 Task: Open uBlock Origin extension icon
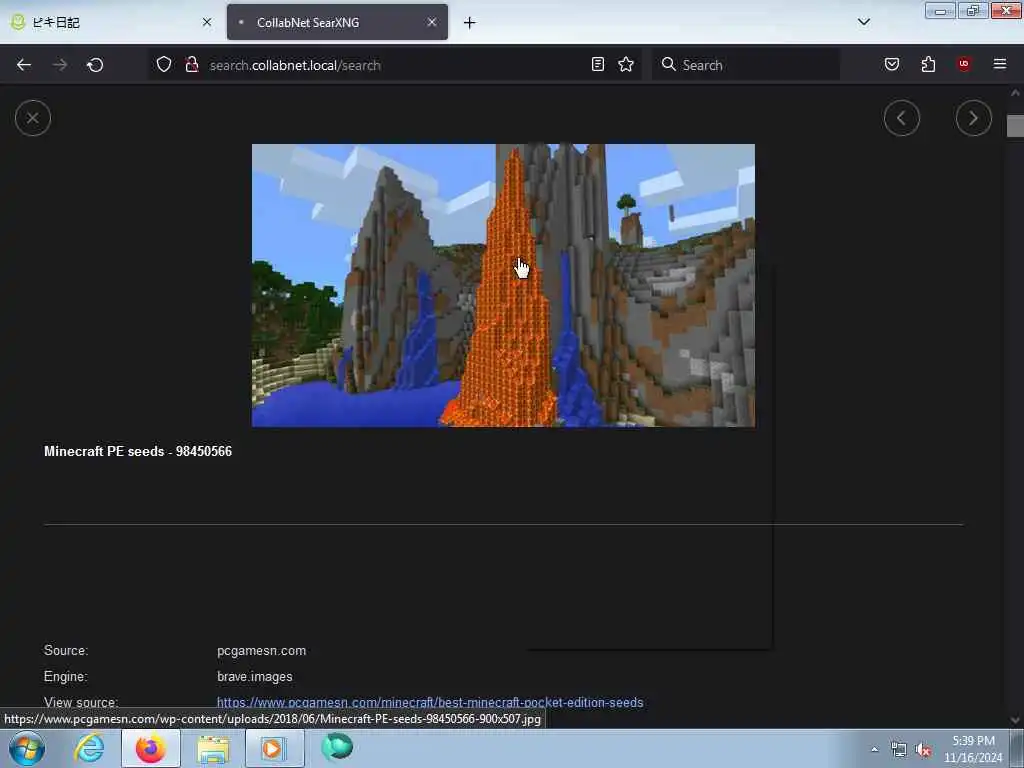tap(964, 64)
